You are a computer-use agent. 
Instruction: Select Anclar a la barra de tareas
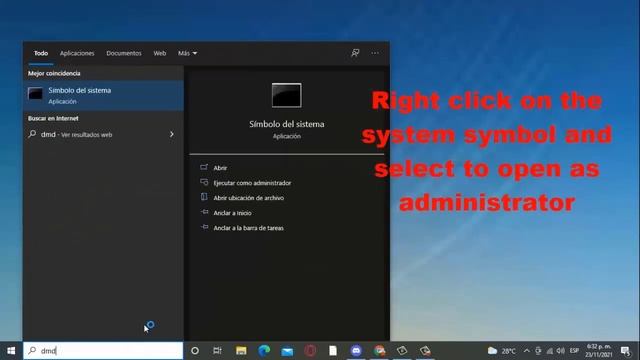249,228
